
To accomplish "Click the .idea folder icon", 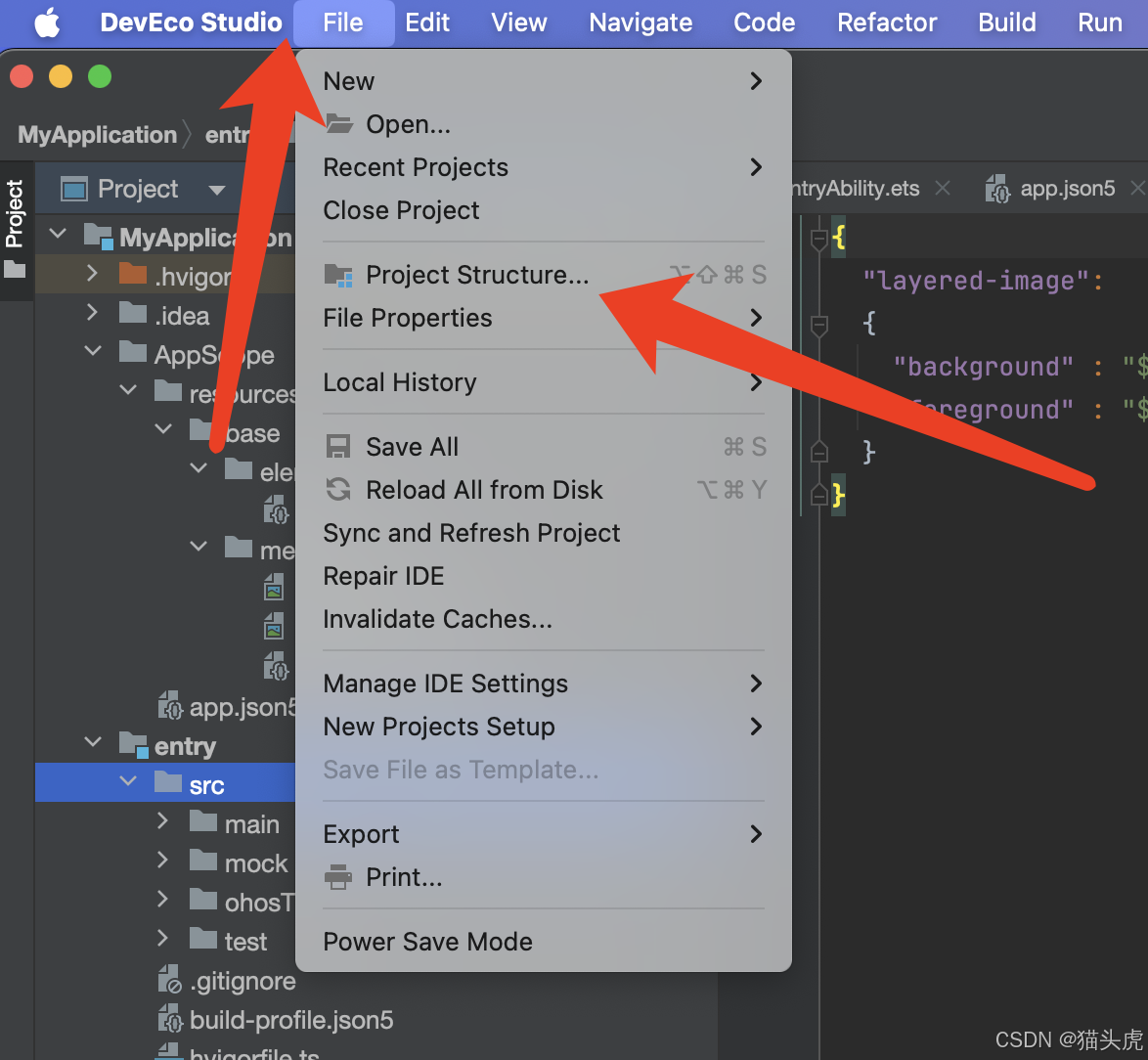I will coord(133,313).
